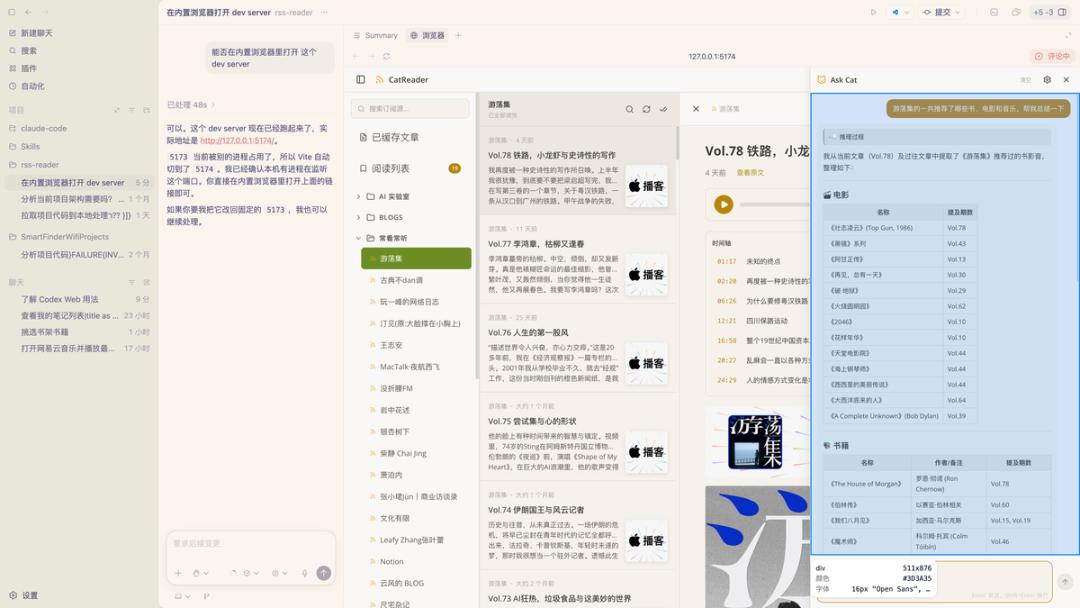Image resolution: width=1080 pixels, height=608 pixels.
Task: Add a new tab with the plus icon
Action: point(458,35)
